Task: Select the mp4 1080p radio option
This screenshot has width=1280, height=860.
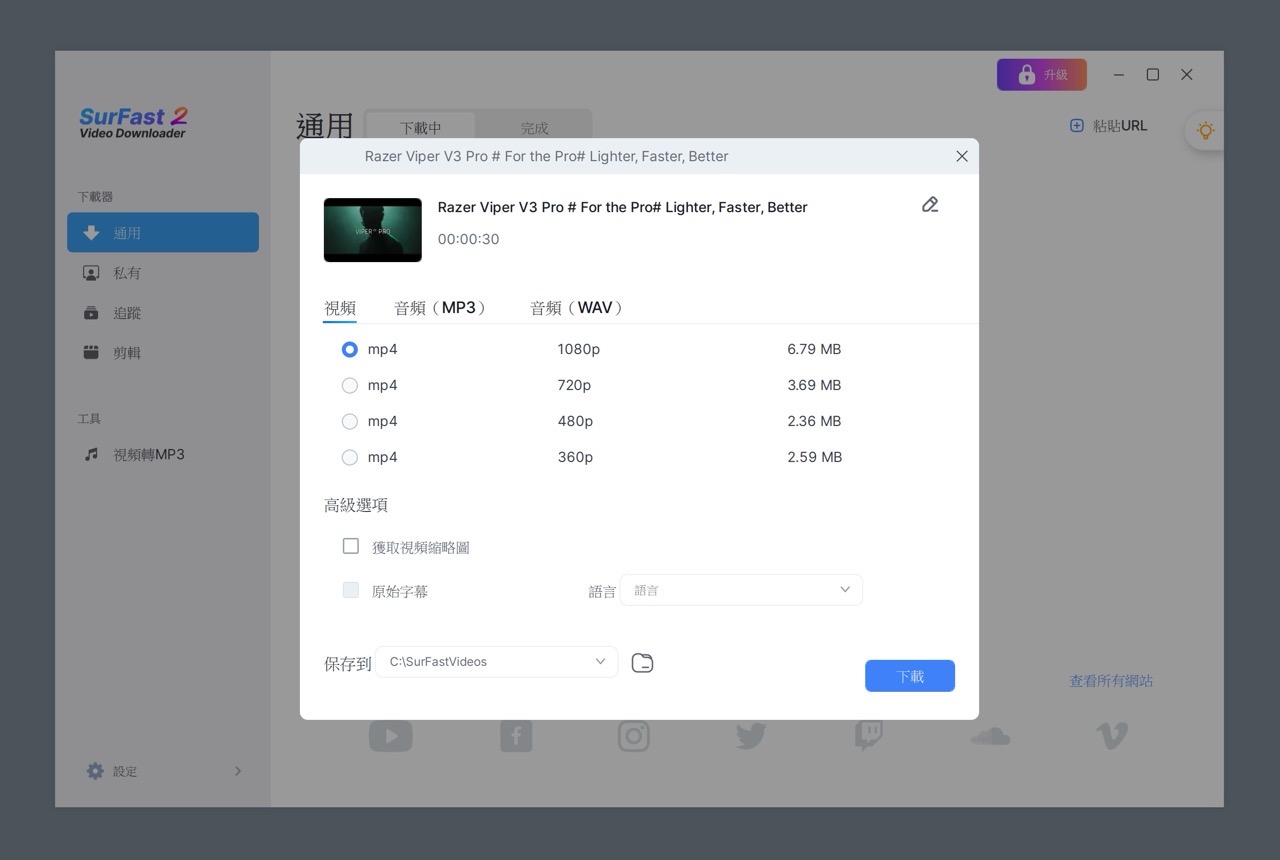Action: pyautogui.click(x=349, y=350)
